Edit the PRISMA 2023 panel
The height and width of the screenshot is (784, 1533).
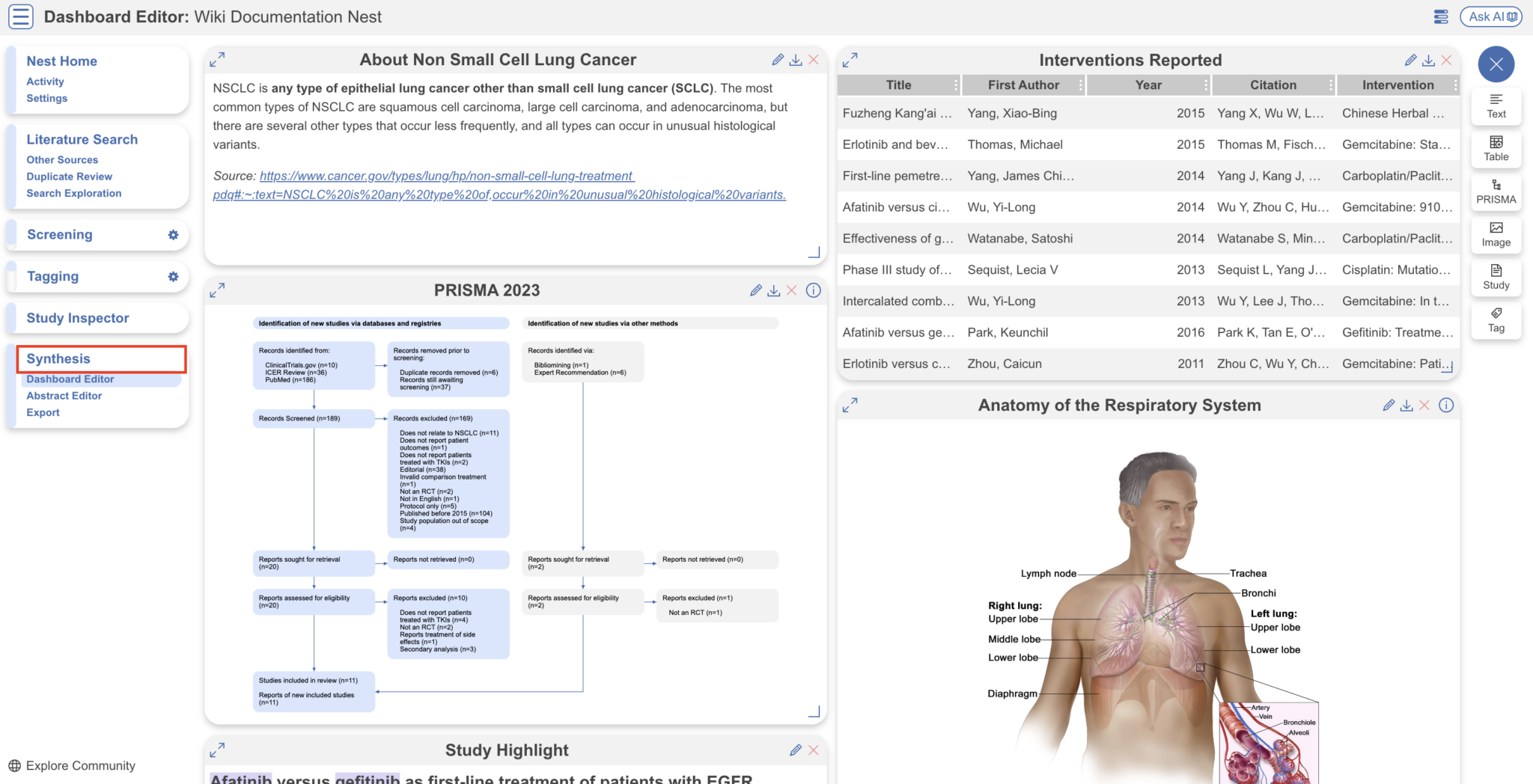(755, 290)
